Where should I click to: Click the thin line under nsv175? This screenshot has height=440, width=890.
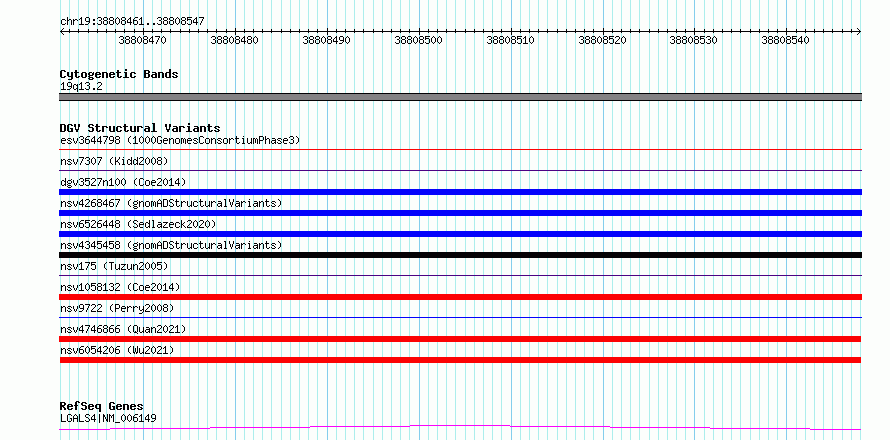click(x=460, y=276)
